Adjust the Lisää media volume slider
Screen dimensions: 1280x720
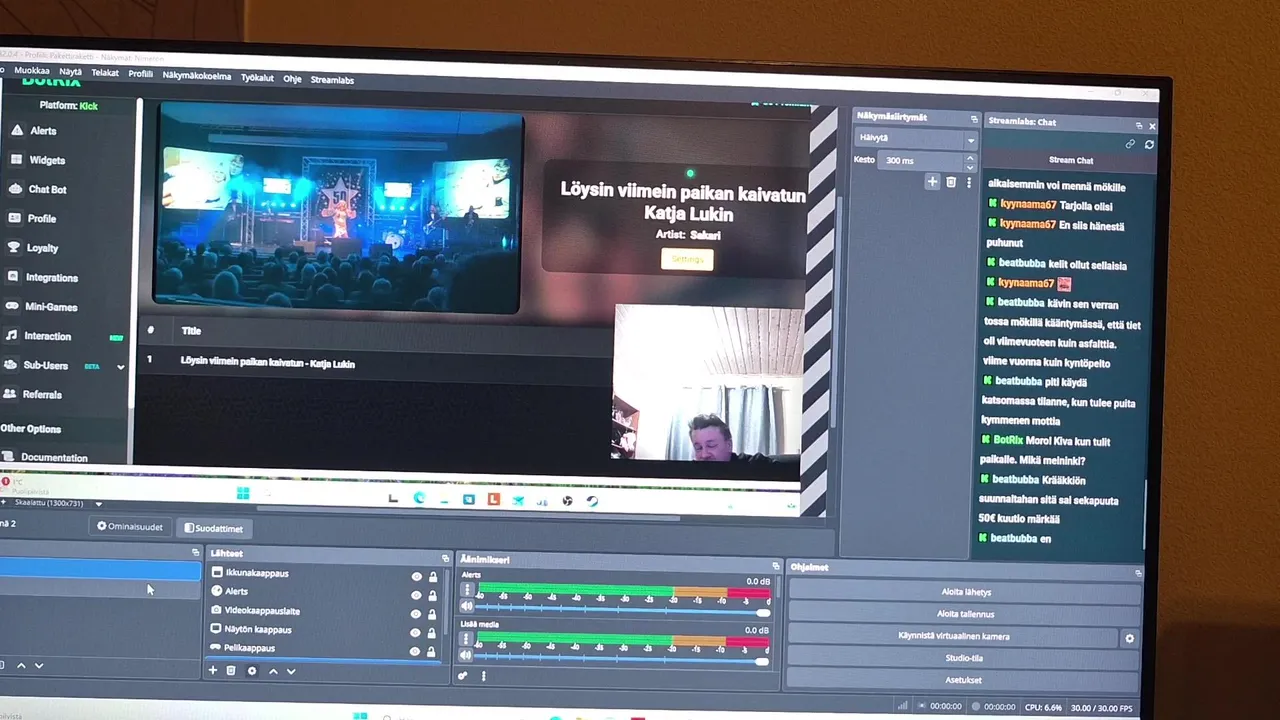point(621,660)
